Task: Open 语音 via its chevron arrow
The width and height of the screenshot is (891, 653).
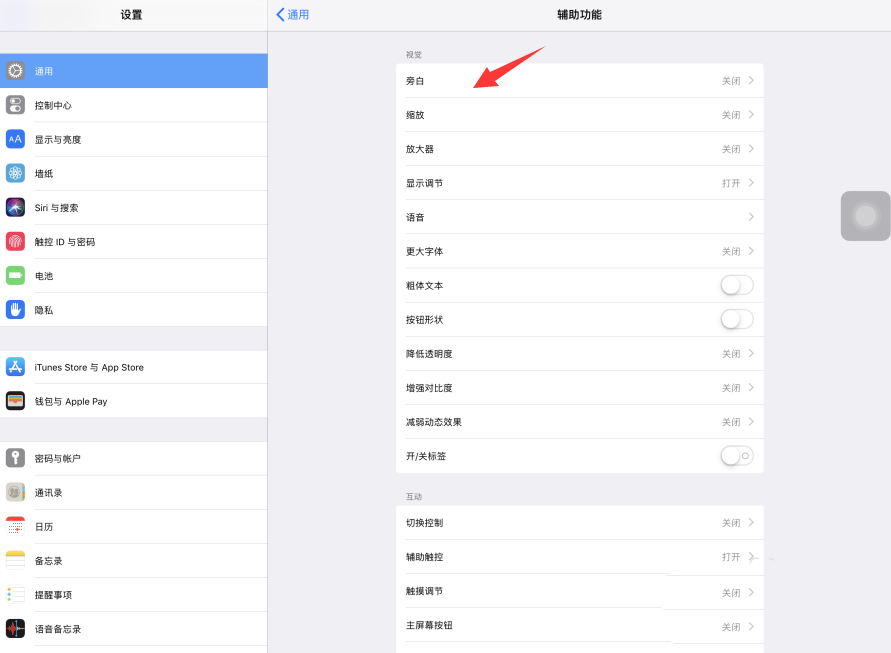Action: coord(751,217)
